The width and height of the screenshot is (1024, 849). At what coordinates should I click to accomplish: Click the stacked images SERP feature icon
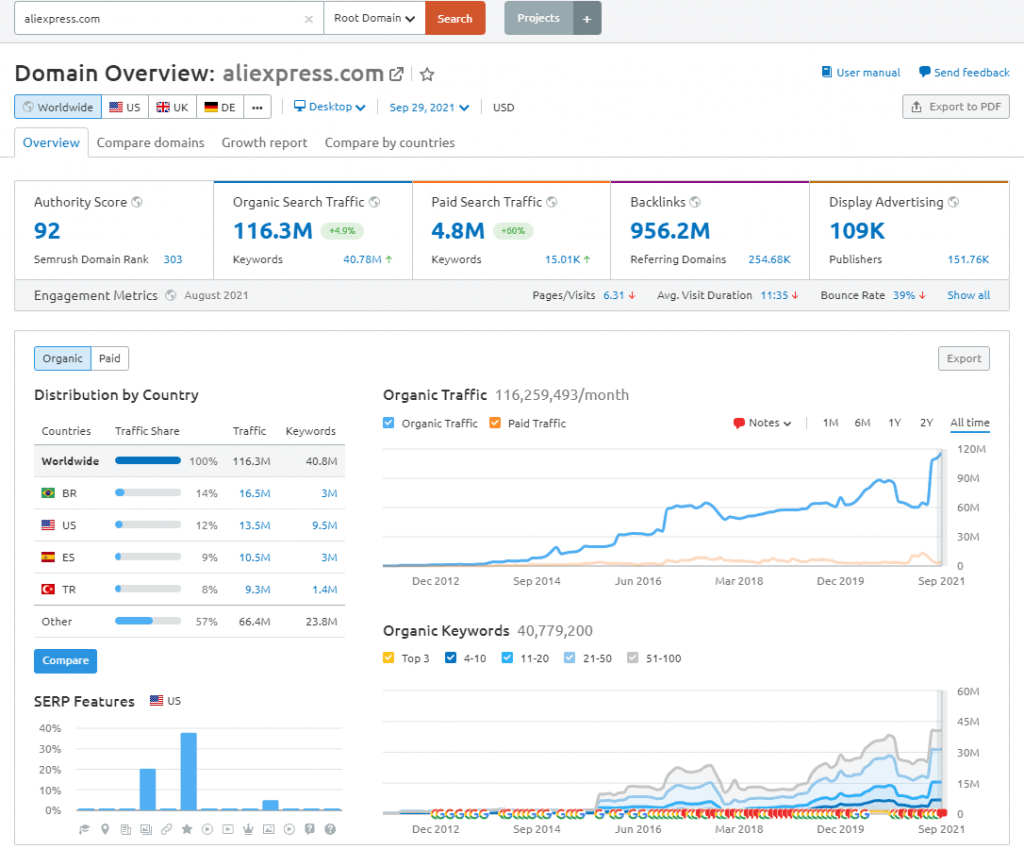(146, 829)
